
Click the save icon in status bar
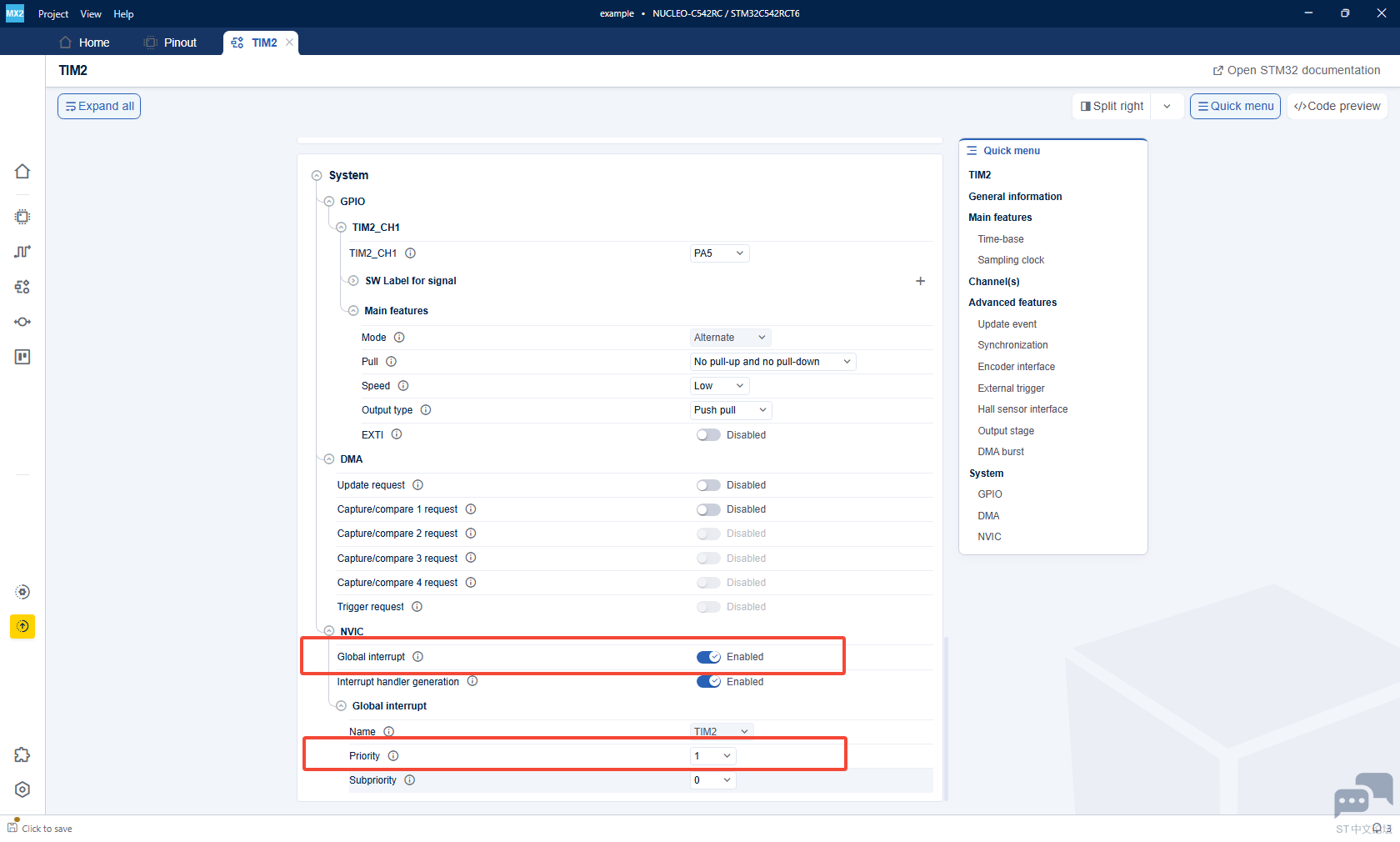(x=12, y=826)
